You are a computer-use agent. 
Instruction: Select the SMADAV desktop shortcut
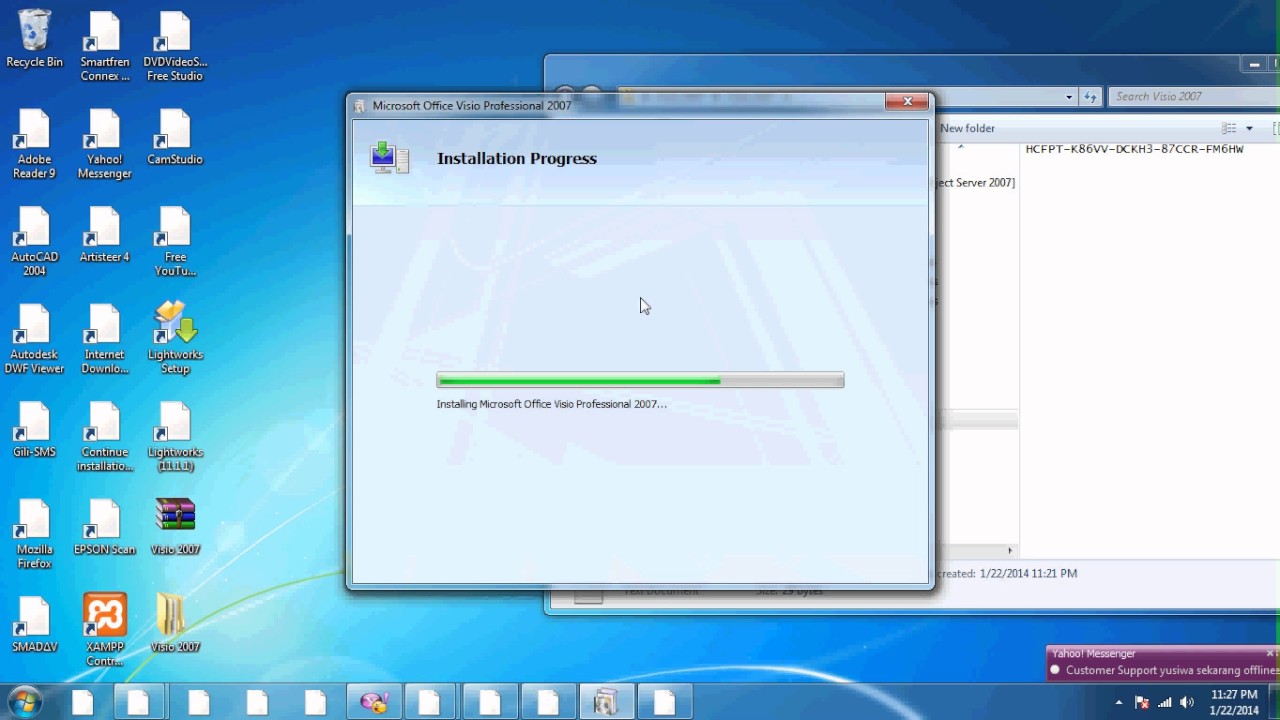pos(34,625)
